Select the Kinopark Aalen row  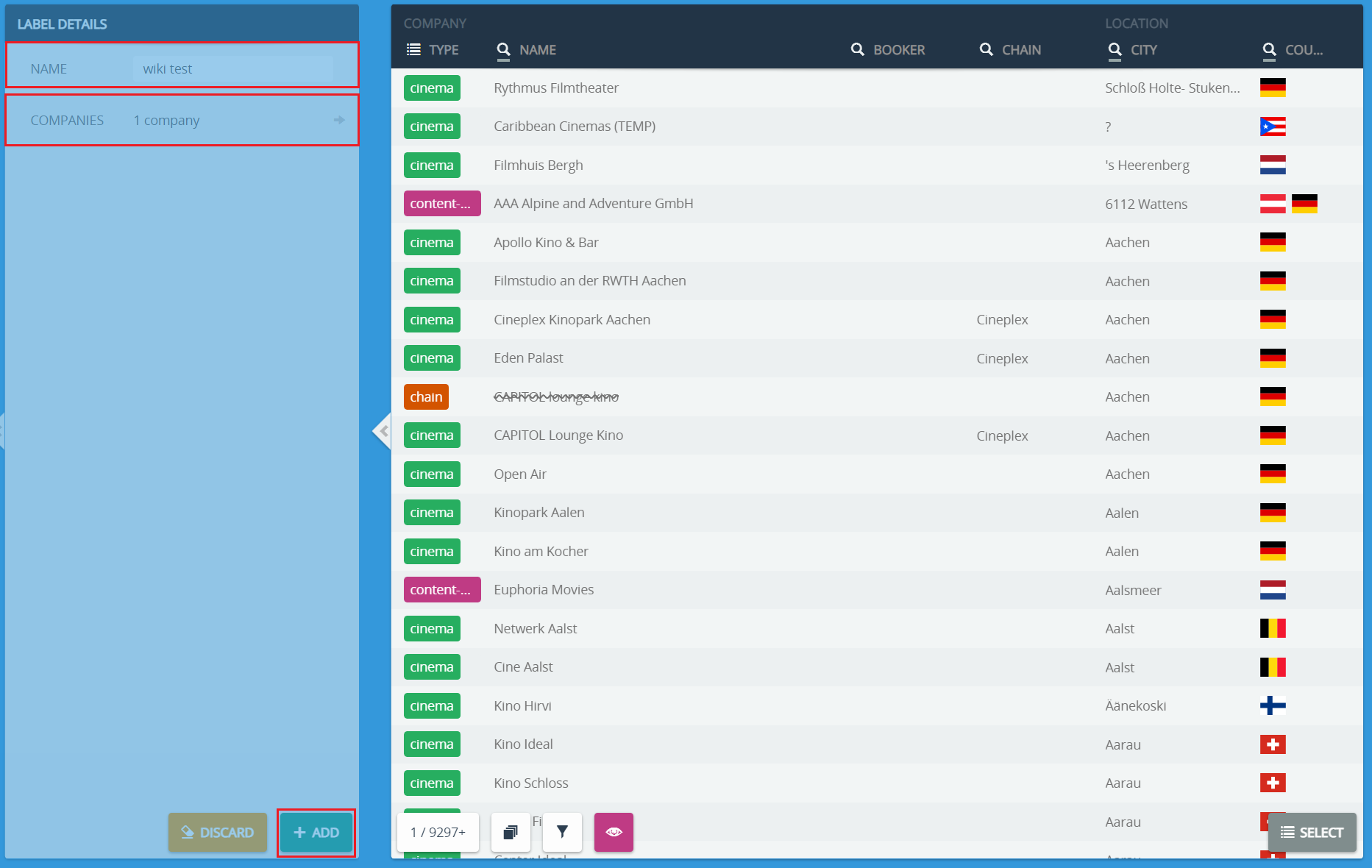tap(877, 513)
